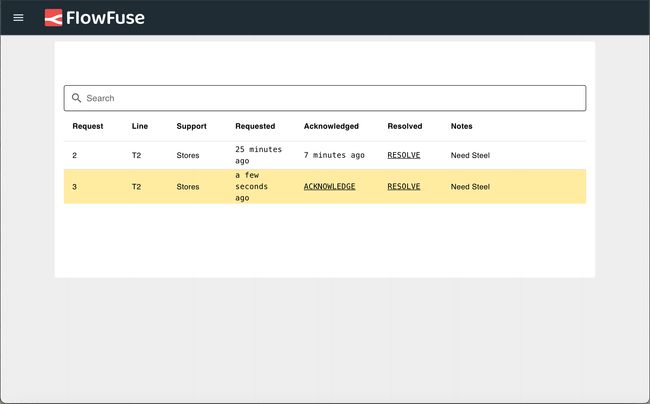Click the magnifier icon in search bar

[76, 98]
